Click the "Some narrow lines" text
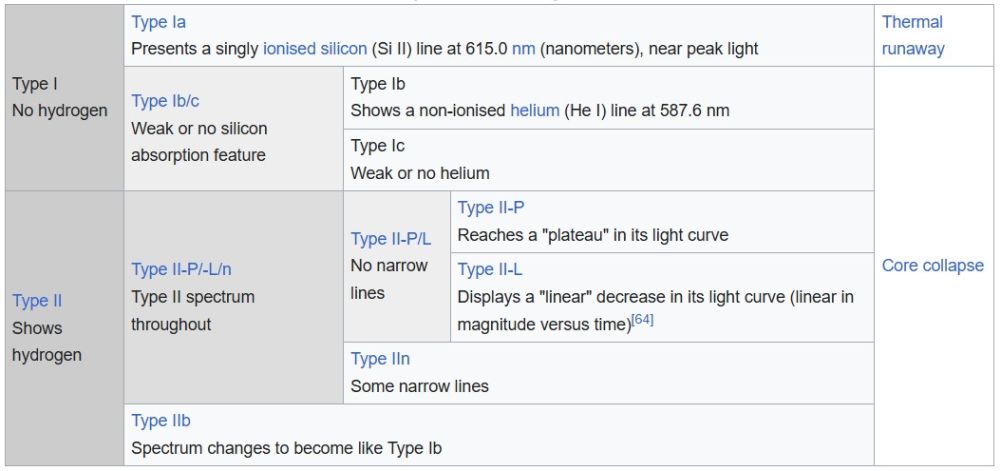 [419, 386]
